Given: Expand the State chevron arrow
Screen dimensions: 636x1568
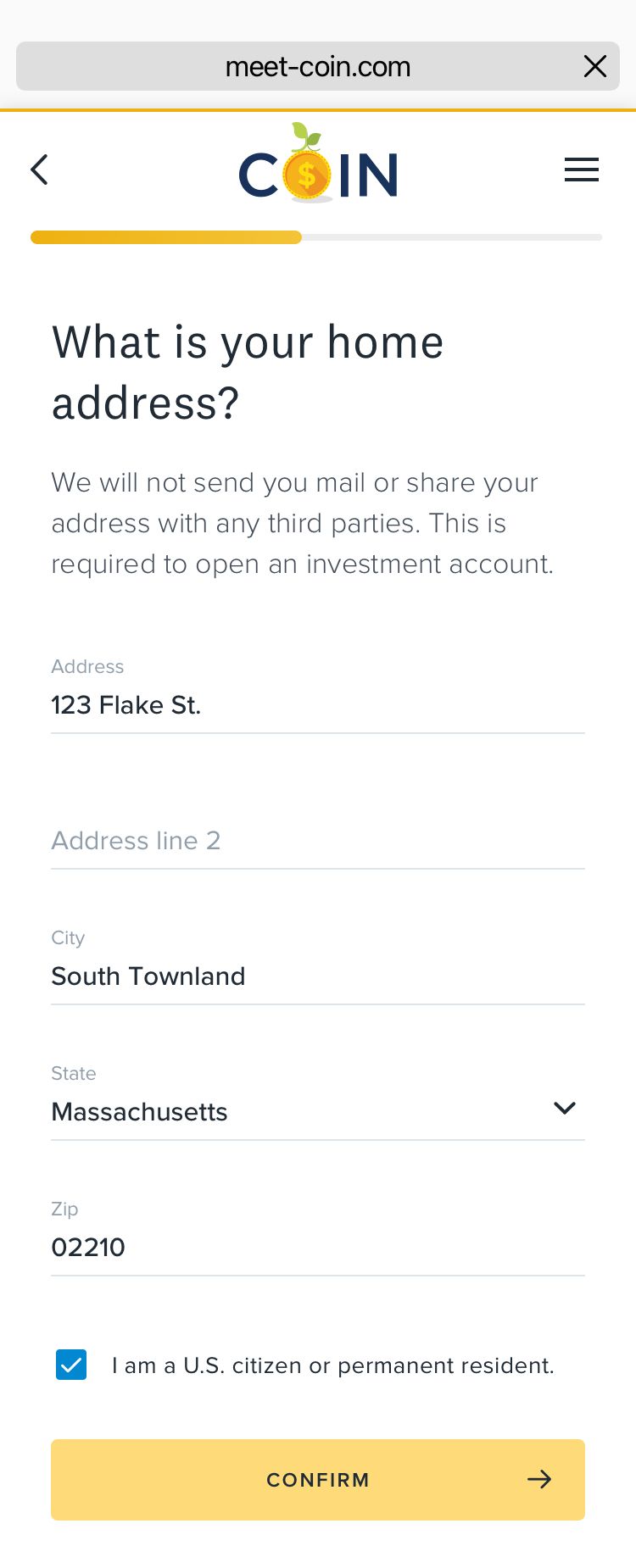Looking at the screenshot, I should point(564,1109).
